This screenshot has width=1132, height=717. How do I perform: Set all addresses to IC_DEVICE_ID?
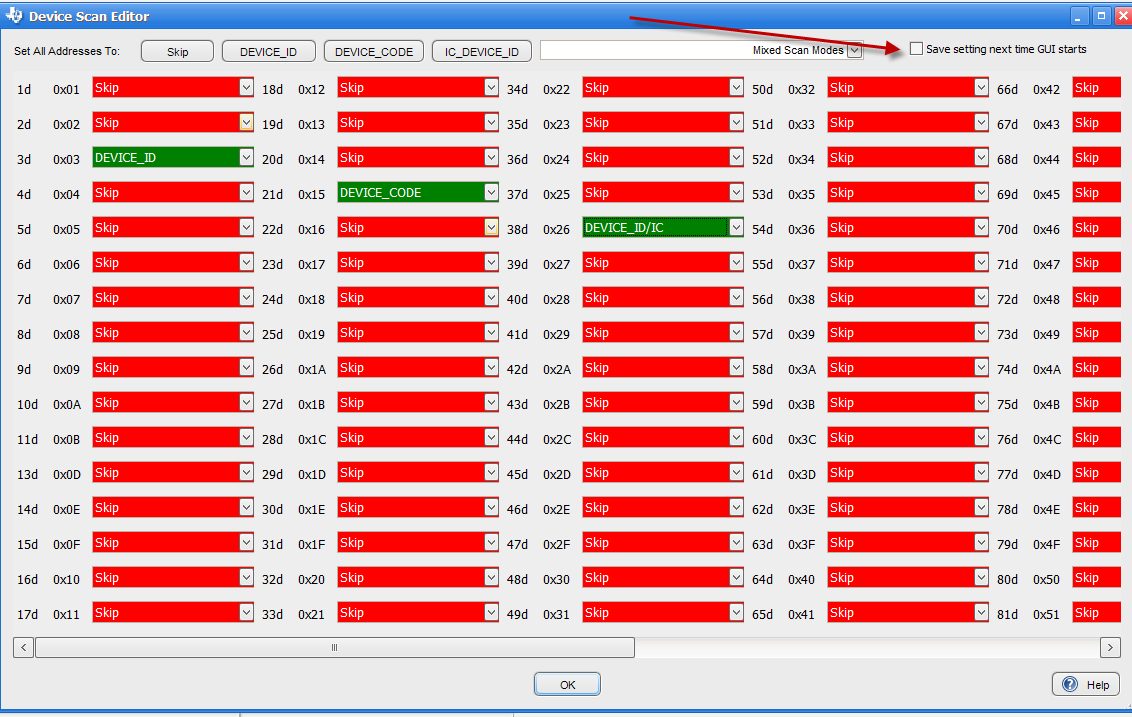coord(482,51)
